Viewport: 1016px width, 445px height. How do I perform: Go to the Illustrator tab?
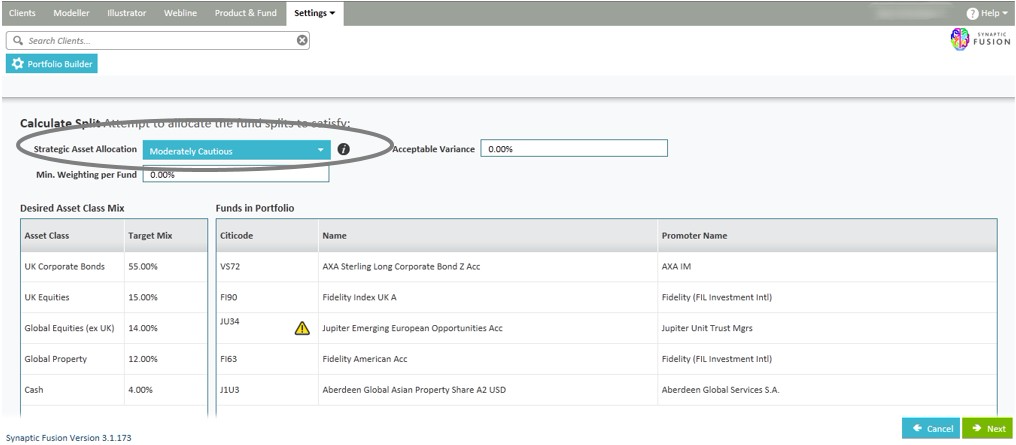[126, 13]
